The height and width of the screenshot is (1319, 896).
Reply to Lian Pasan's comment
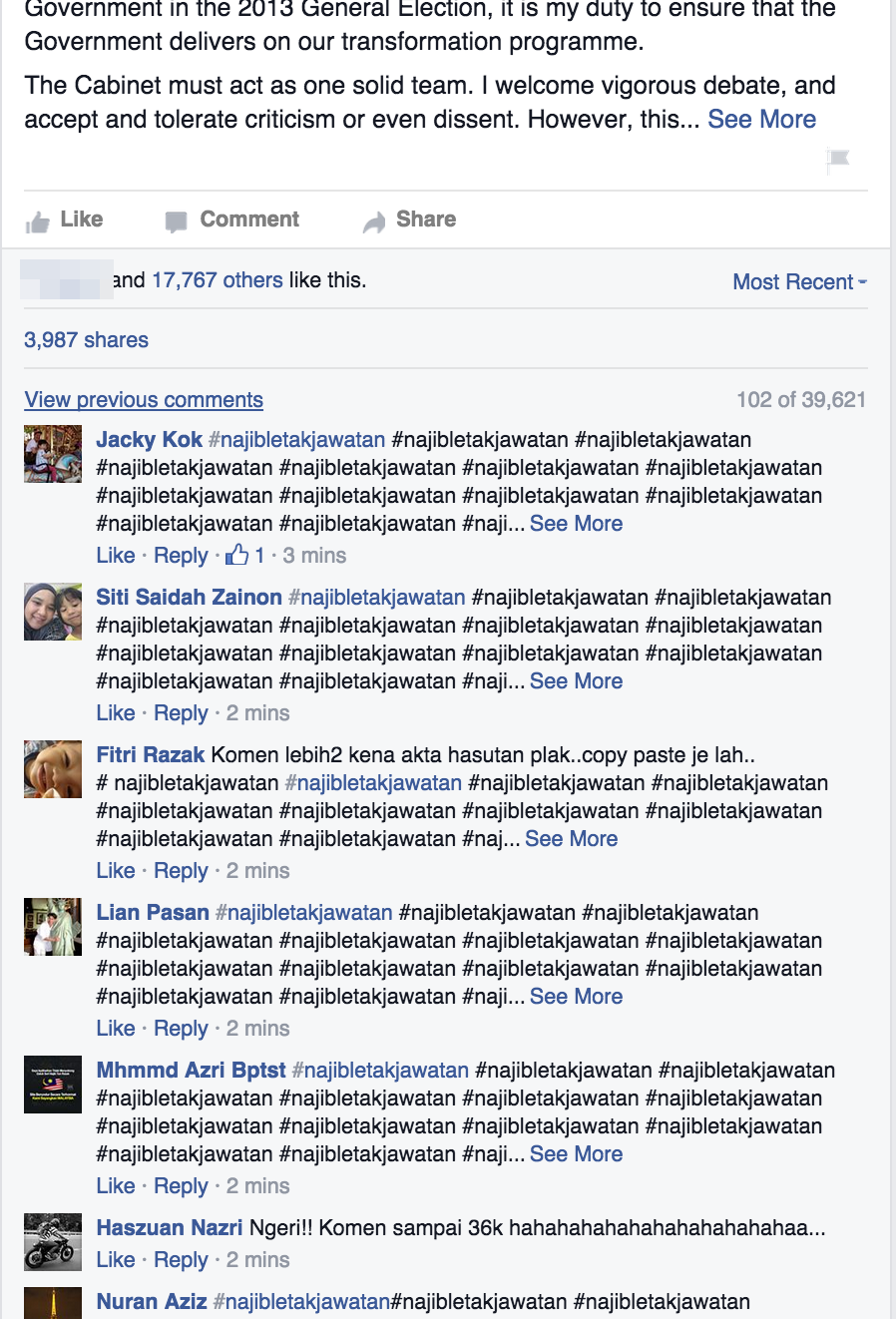[181, 1028]
